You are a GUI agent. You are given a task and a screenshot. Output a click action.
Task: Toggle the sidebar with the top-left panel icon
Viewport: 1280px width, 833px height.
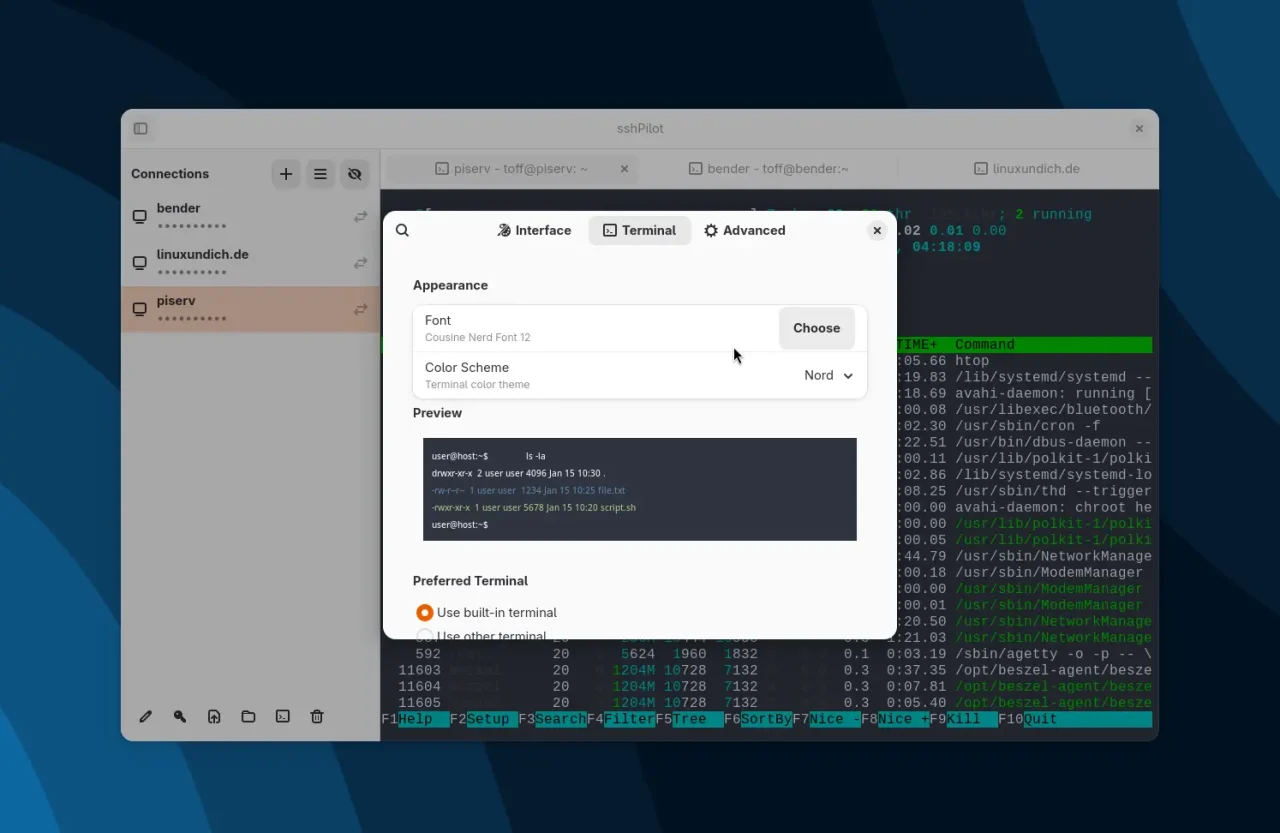click(x=140, y=128)
